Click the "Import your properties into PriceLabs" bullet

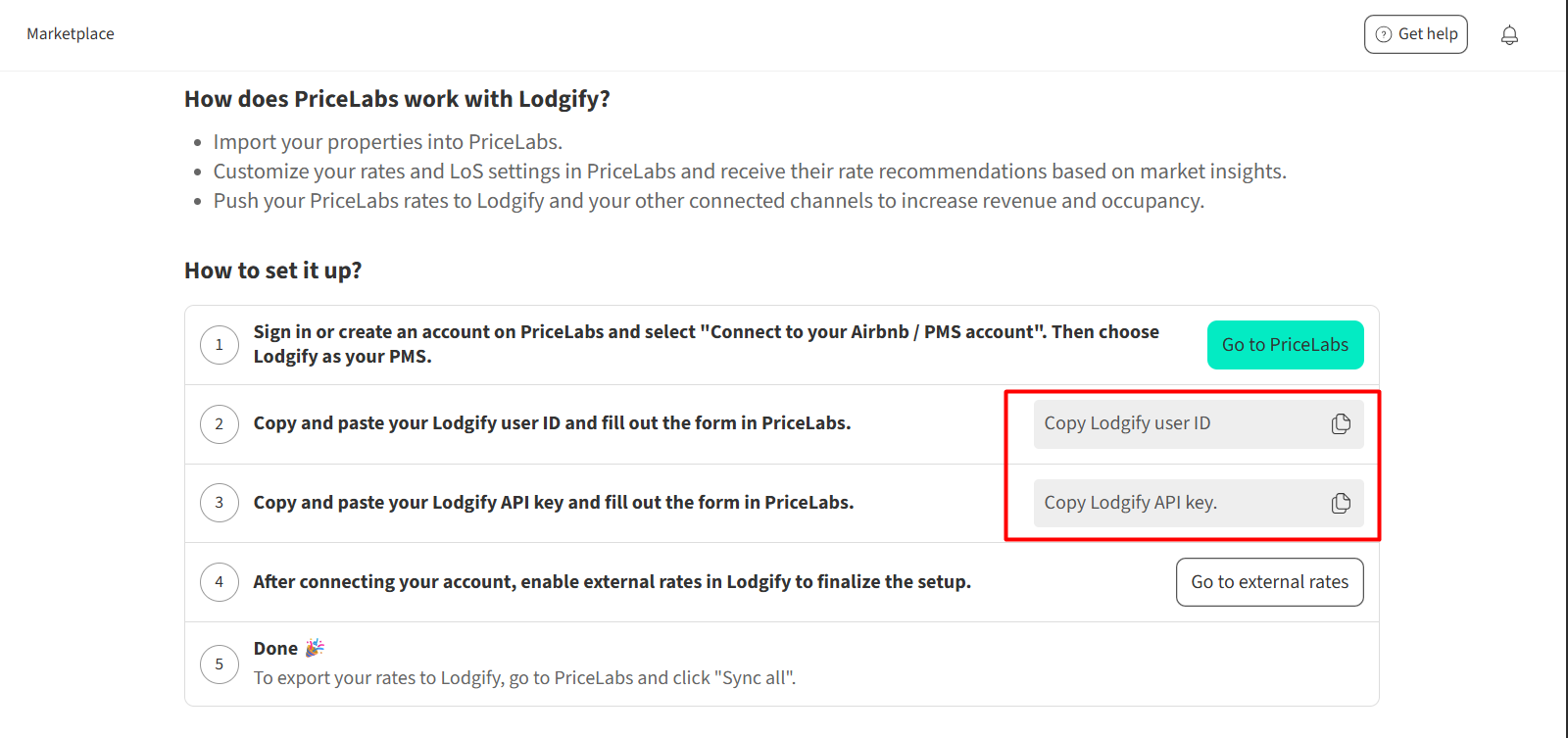click(x=387, y=142)
